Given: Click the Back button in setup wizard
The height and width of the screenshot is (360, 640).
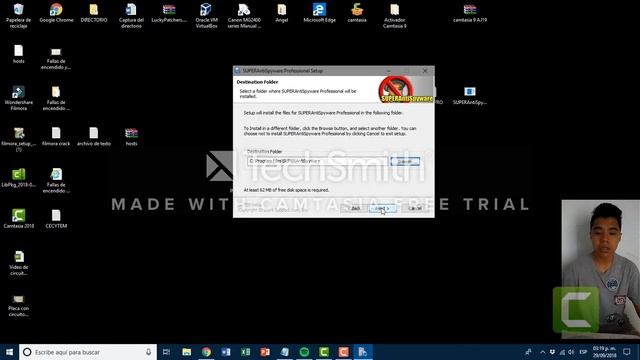Looking at the screenshot, I should tap(355, 208).
